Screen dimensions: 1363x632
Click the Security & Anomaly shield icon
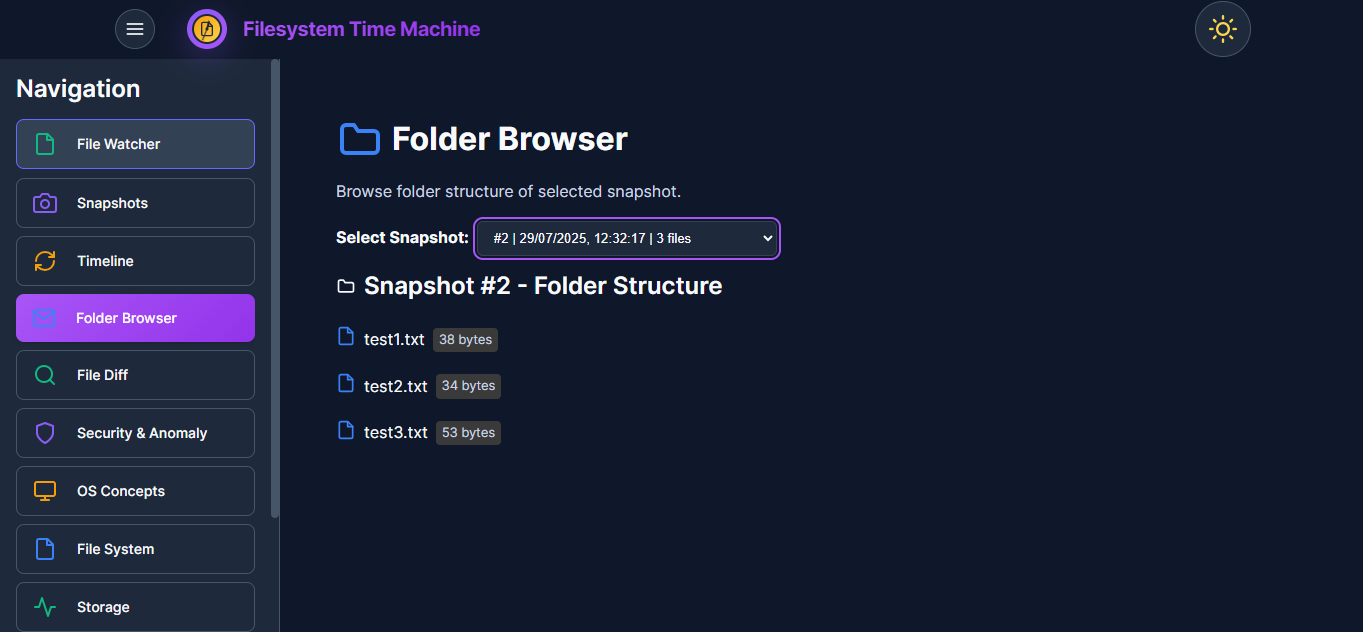(45, 433)
